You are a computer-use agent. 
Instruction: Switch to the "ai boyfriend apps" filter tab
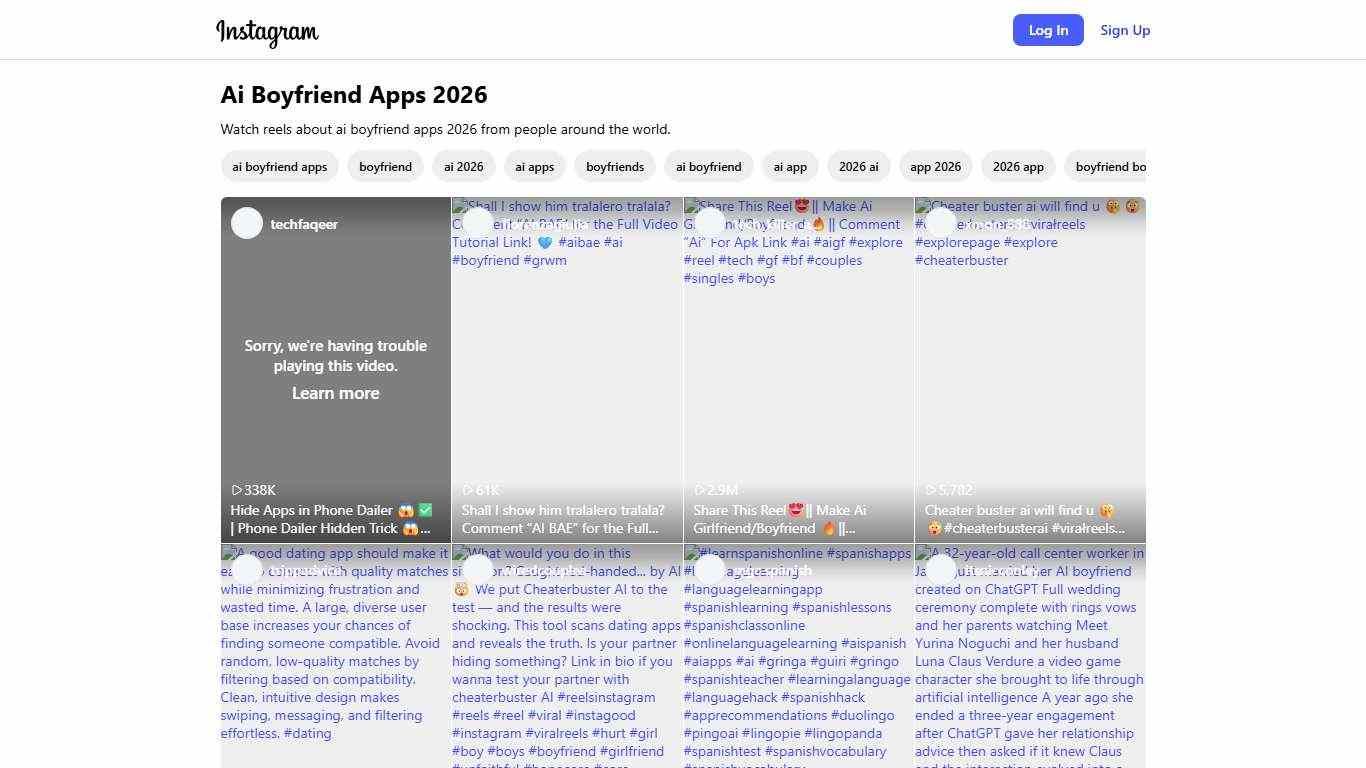(x=279, y=166)
